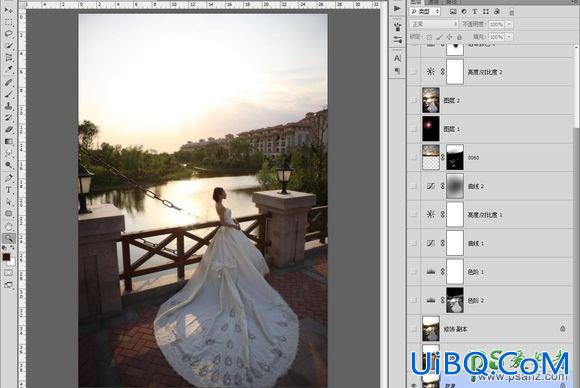
Task: Open the blend mode dropdown
Action: tap(434, 24)
